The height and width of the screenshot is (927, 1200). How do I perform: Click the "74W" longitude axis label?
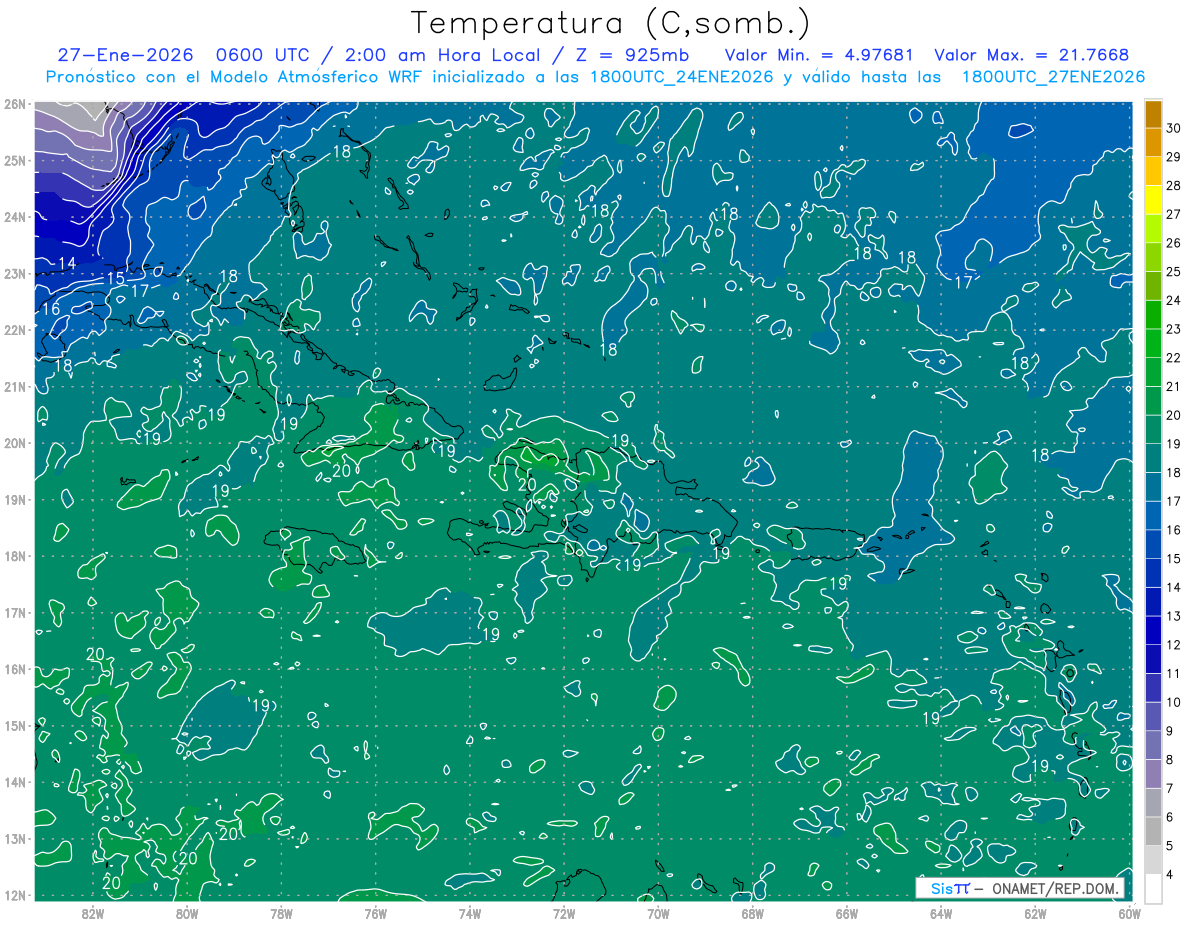(470, 913)
